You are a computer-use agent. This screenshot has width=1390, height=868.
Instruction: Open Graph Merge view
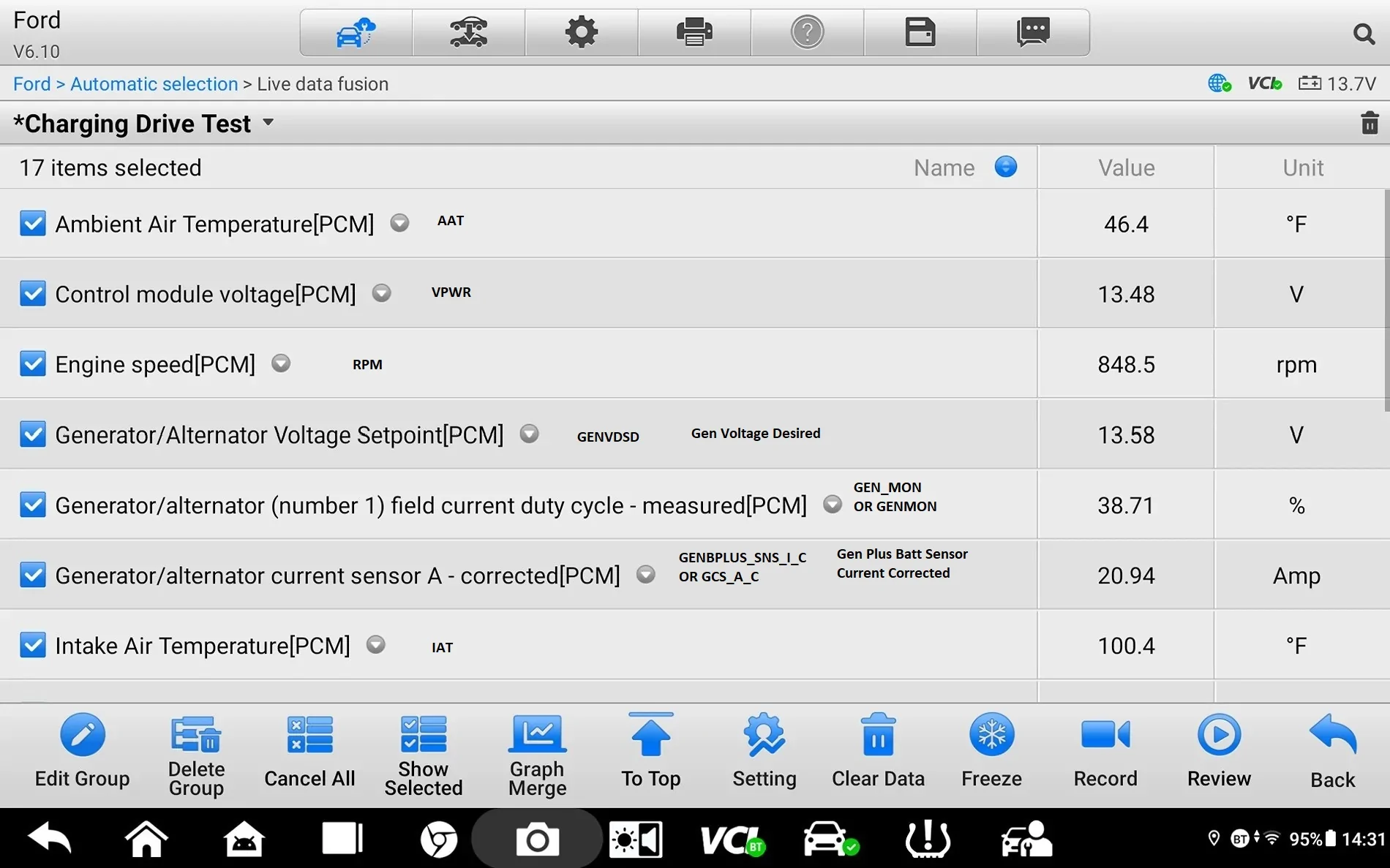(538, 756)
